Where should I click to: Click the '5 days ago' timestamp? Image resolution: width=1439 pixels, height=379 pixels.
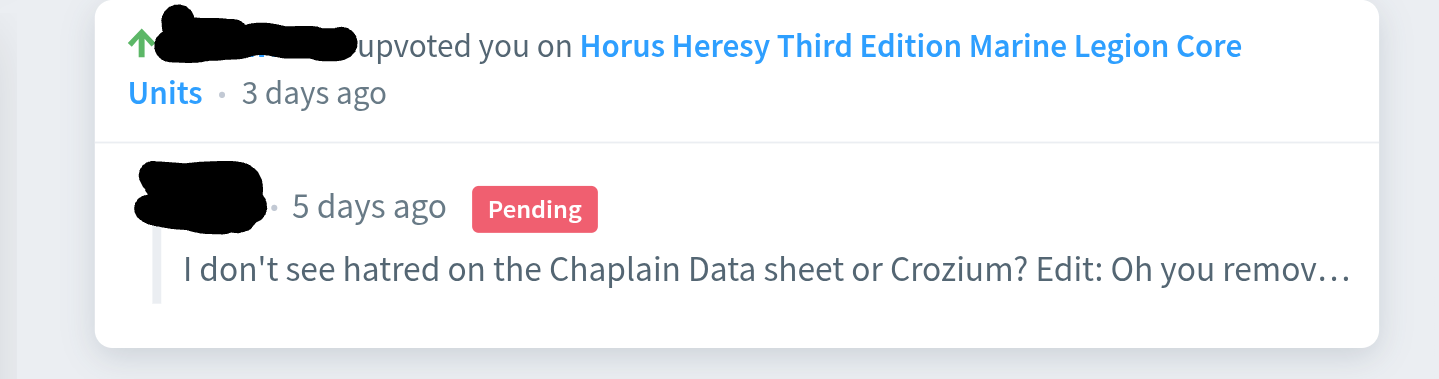click(x=369, y=207)
